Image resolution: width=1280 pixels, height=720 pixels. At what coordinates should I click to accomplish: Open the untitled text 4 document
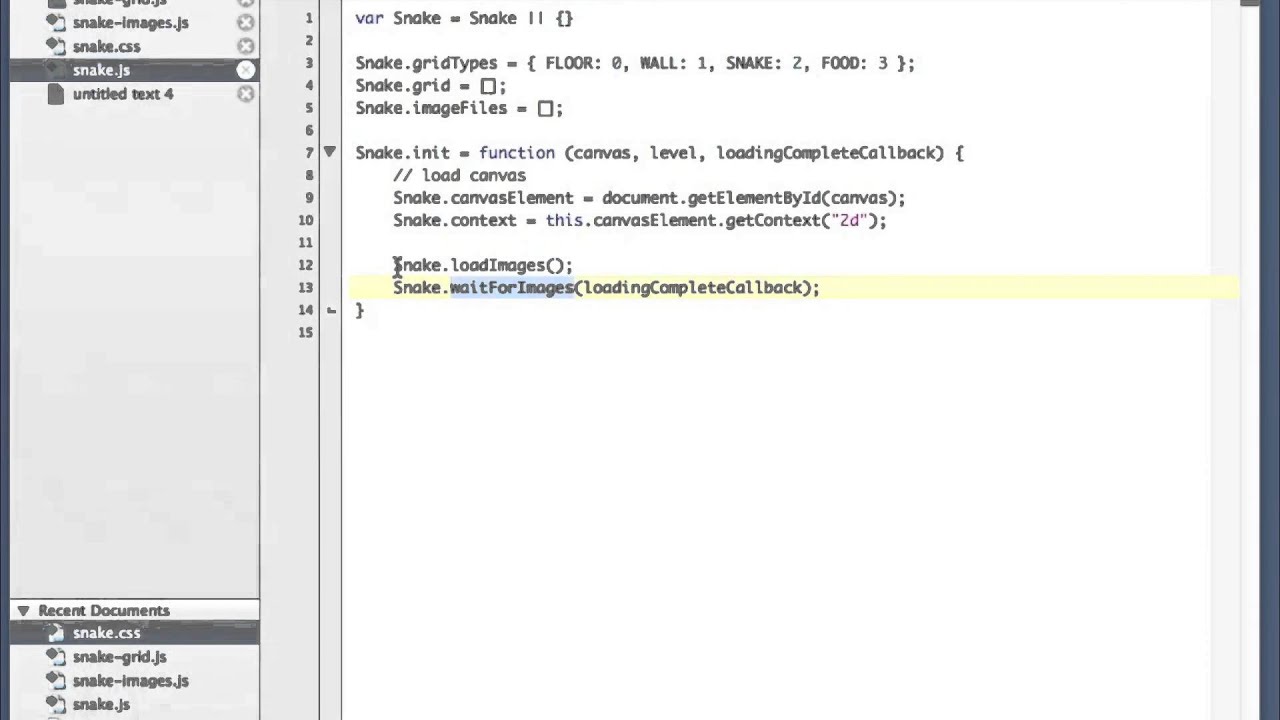[x=122, y=94]
